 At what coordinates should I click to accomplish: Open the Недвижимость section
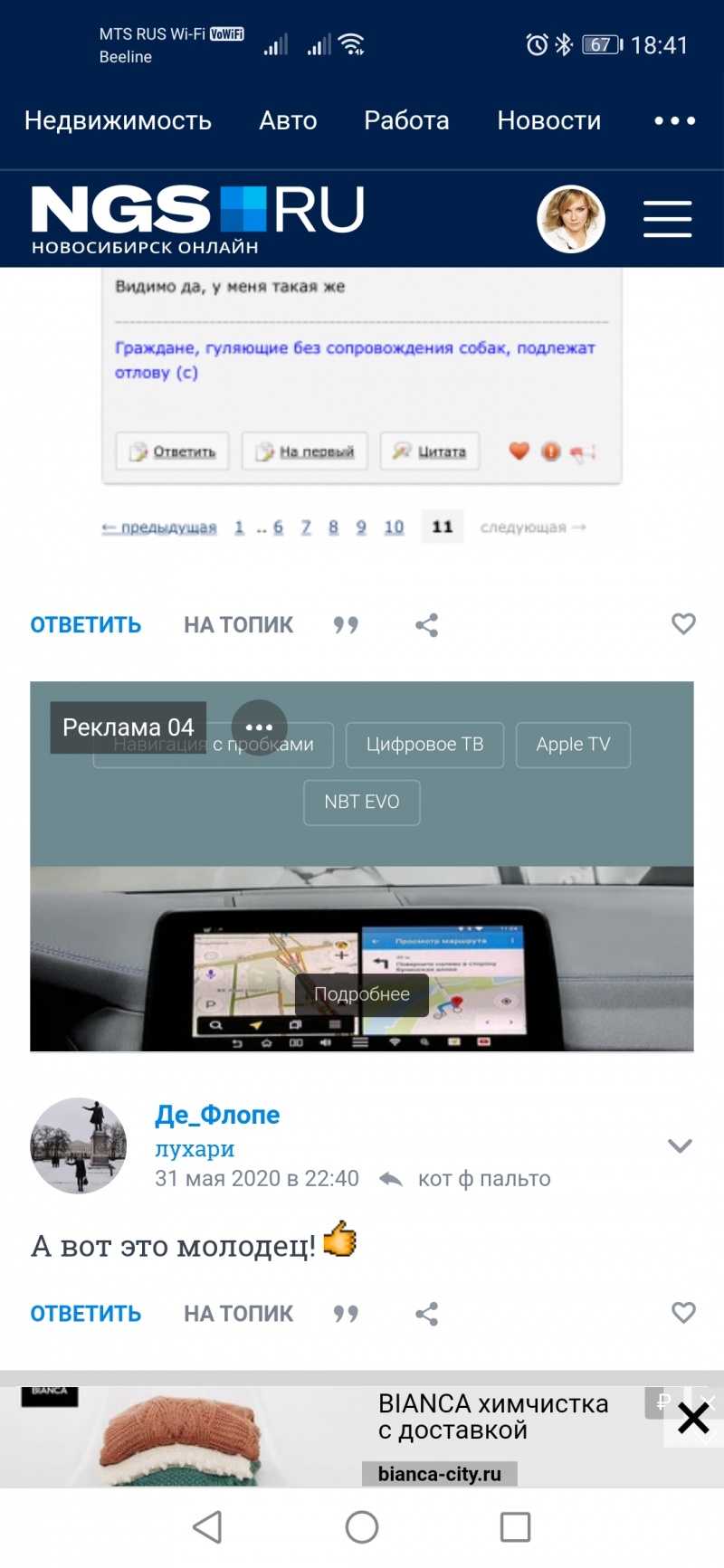[118, 120]
